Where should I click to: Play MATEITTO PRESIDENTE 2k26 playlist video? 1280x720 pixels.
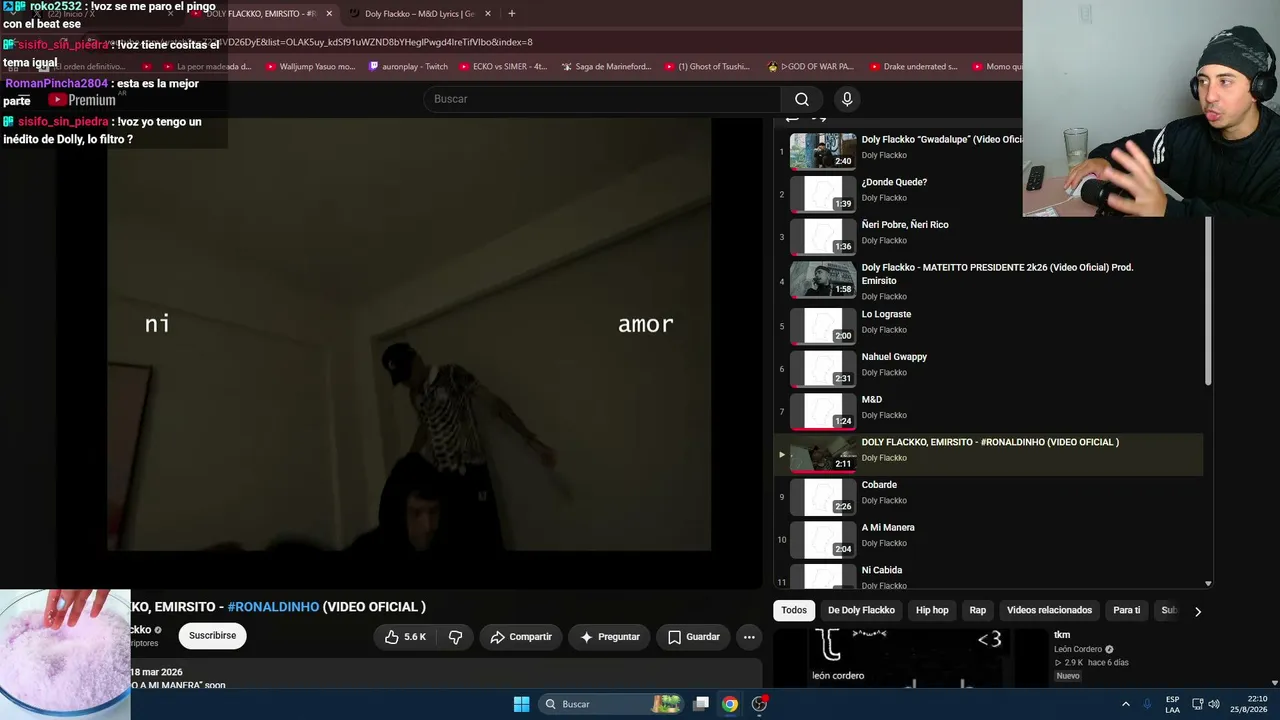[988, 280]
